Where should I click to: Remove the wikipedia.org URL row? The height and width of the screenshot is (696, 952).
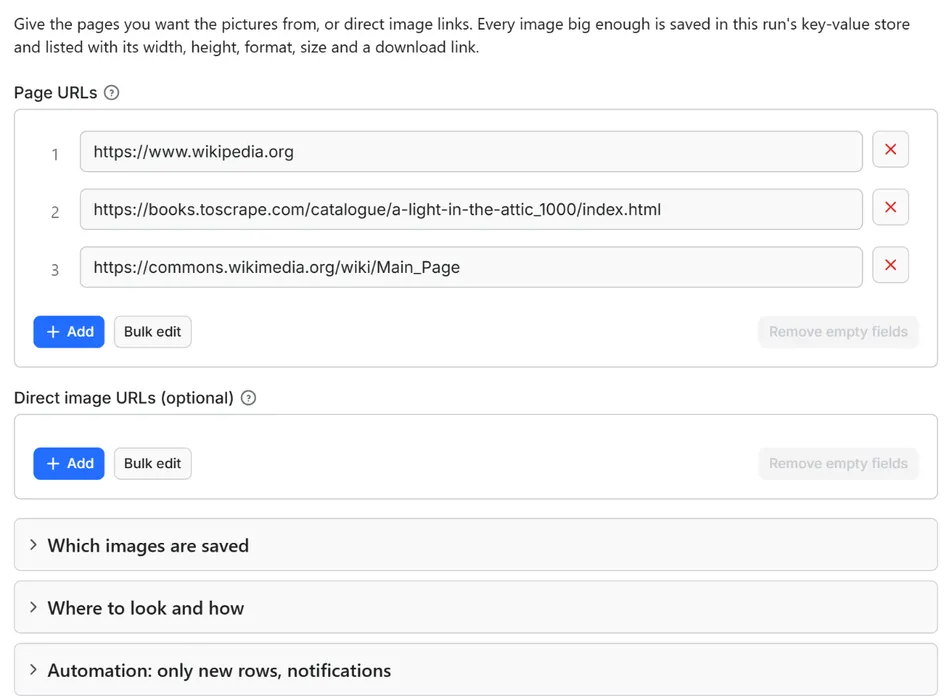point(890,149)
